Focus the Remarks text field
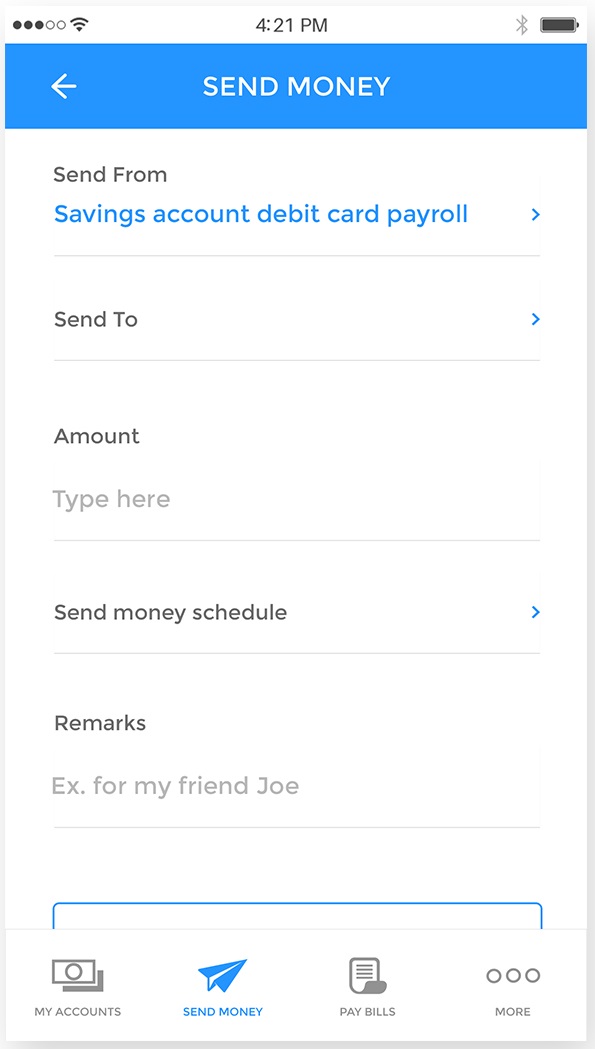This screenshot has height=1049, width=595. point(296,786)
